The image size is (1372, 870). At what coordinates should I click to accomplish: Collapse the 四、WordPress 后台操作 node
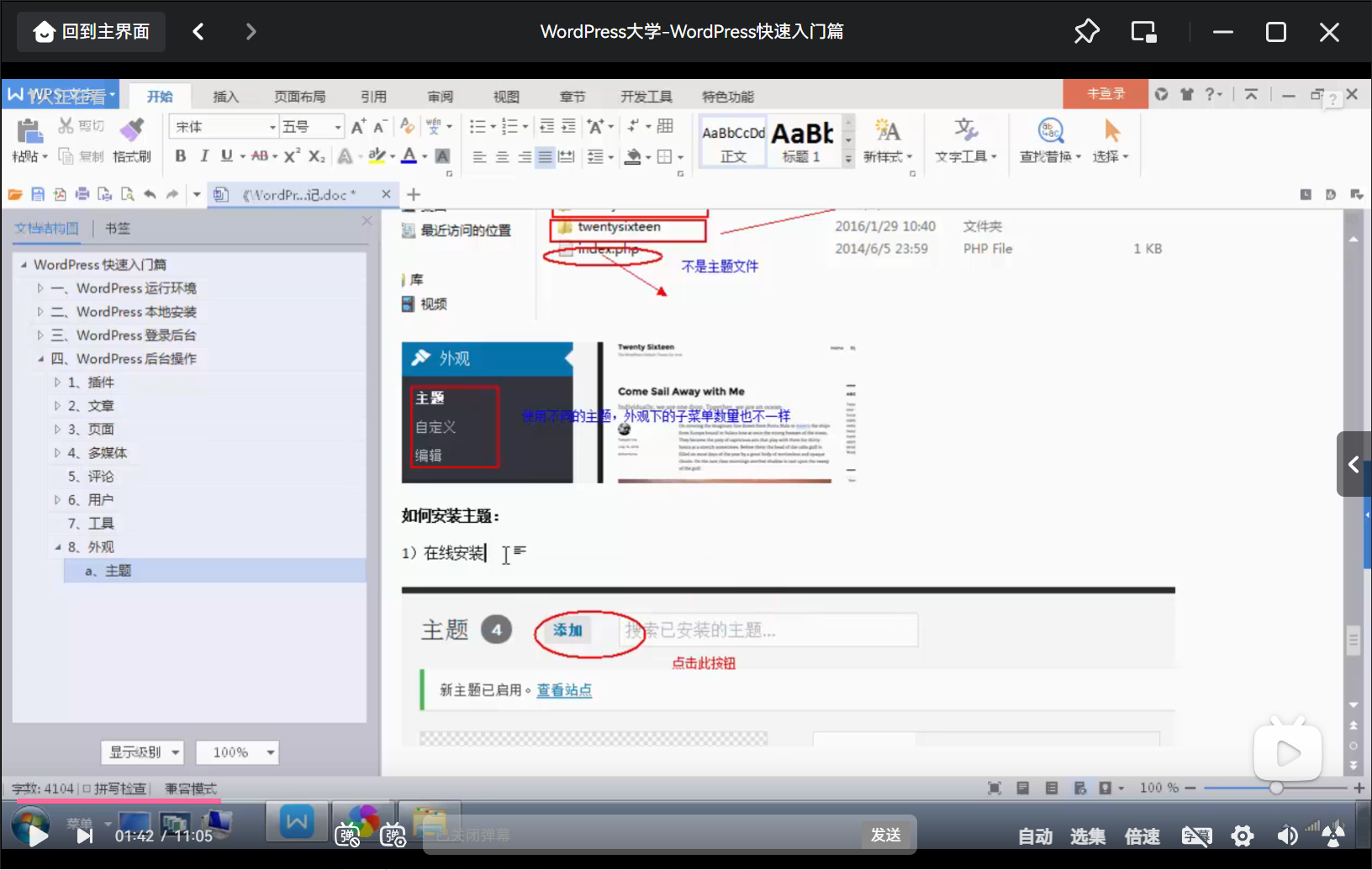[x=40, y=359]
